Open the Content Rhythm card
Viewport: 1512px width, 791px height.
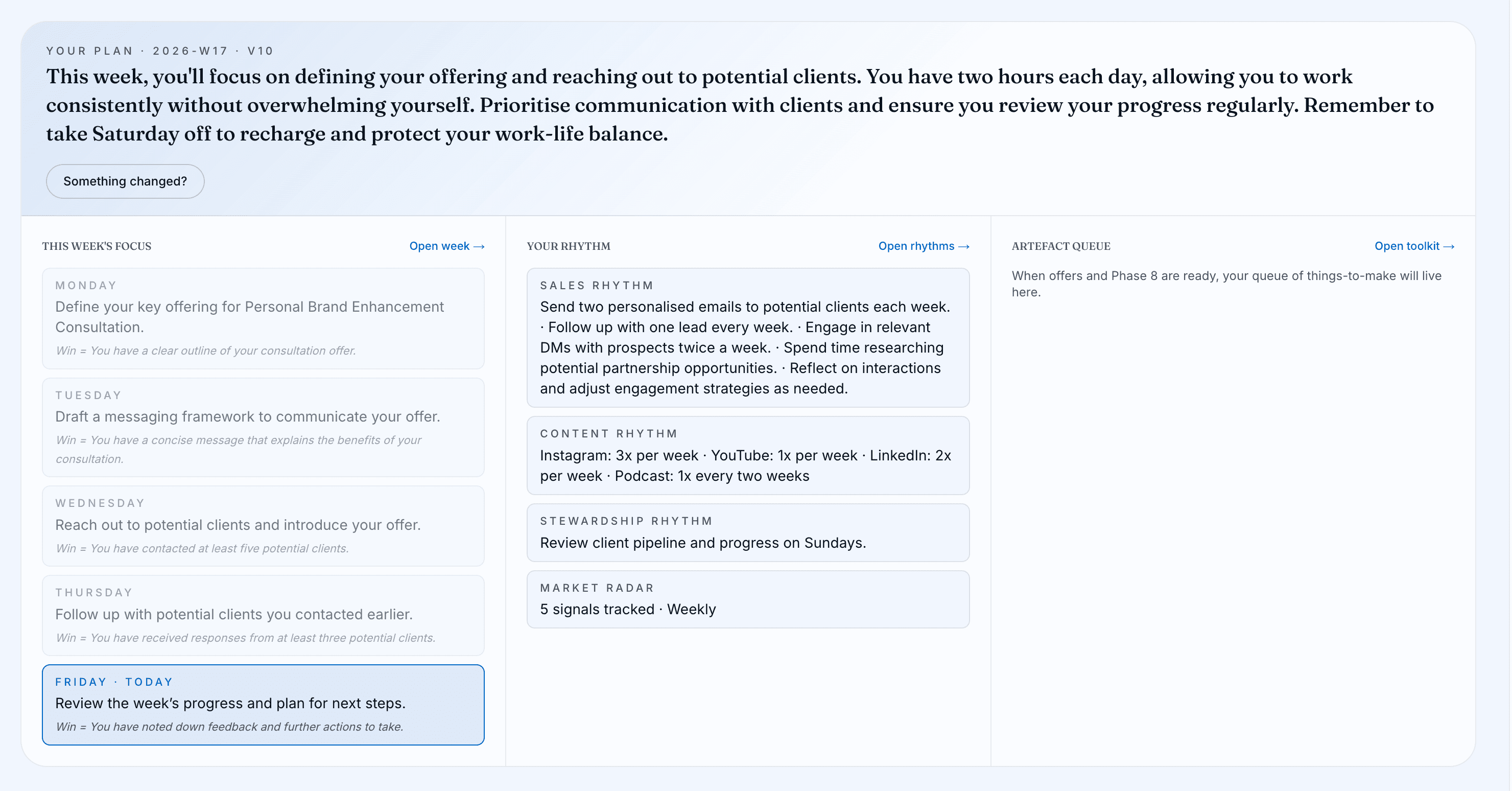748,455
